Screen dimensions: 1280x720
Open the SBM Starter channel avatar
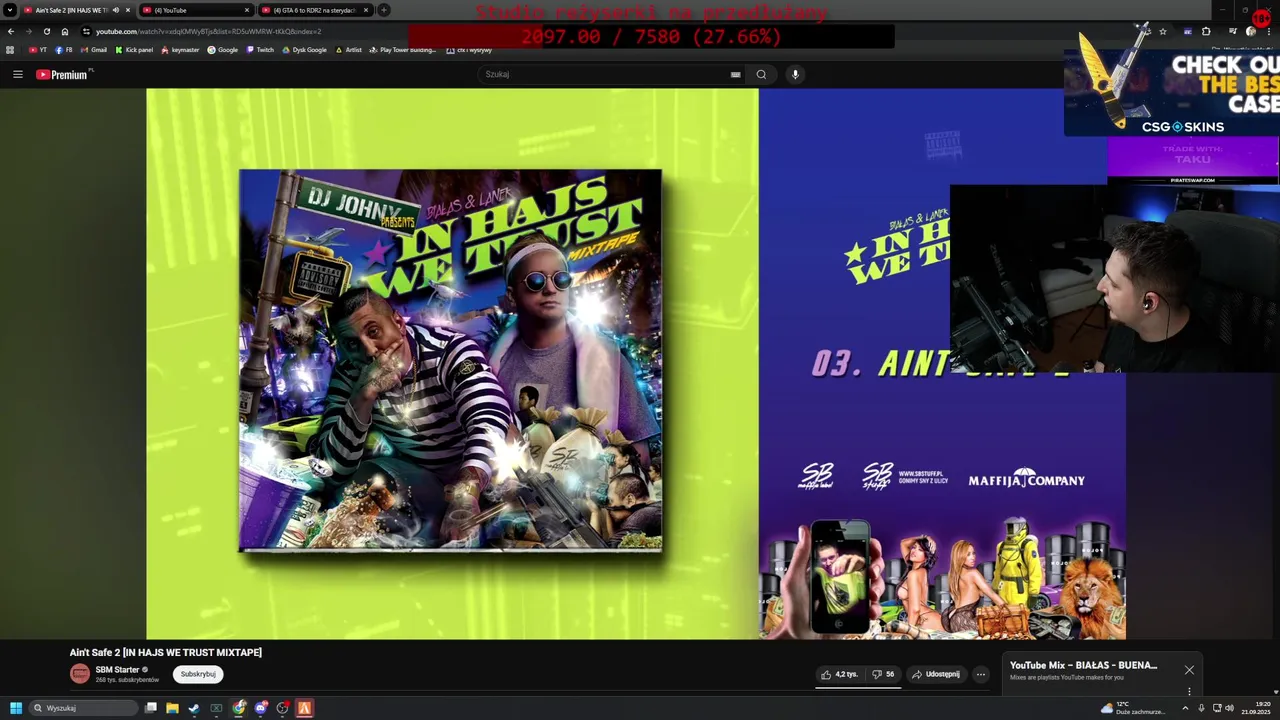(80, 674)
